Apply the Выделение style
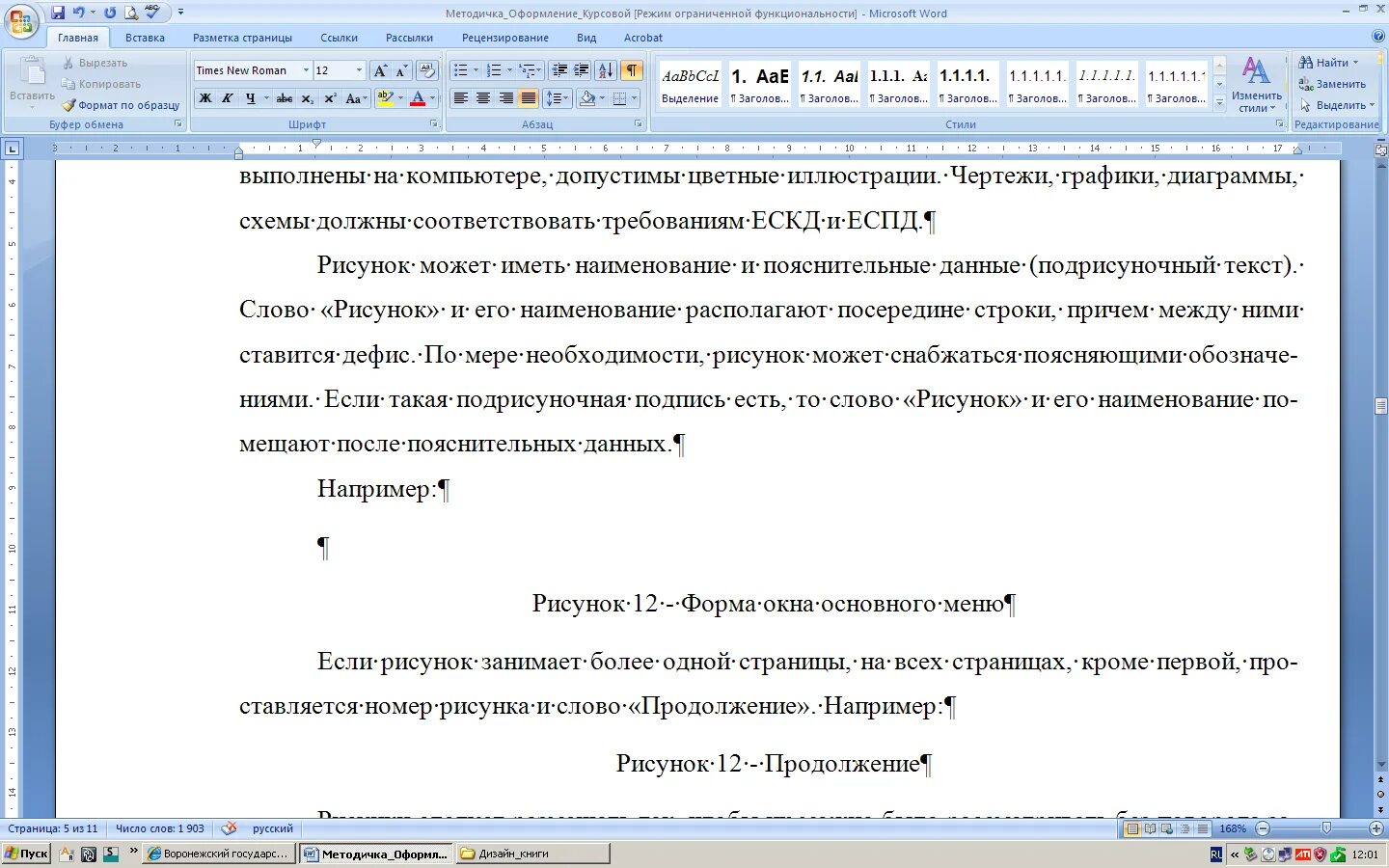Image resolution: width=1389 pixels, height=868 pixels. (x=690, y=84)
